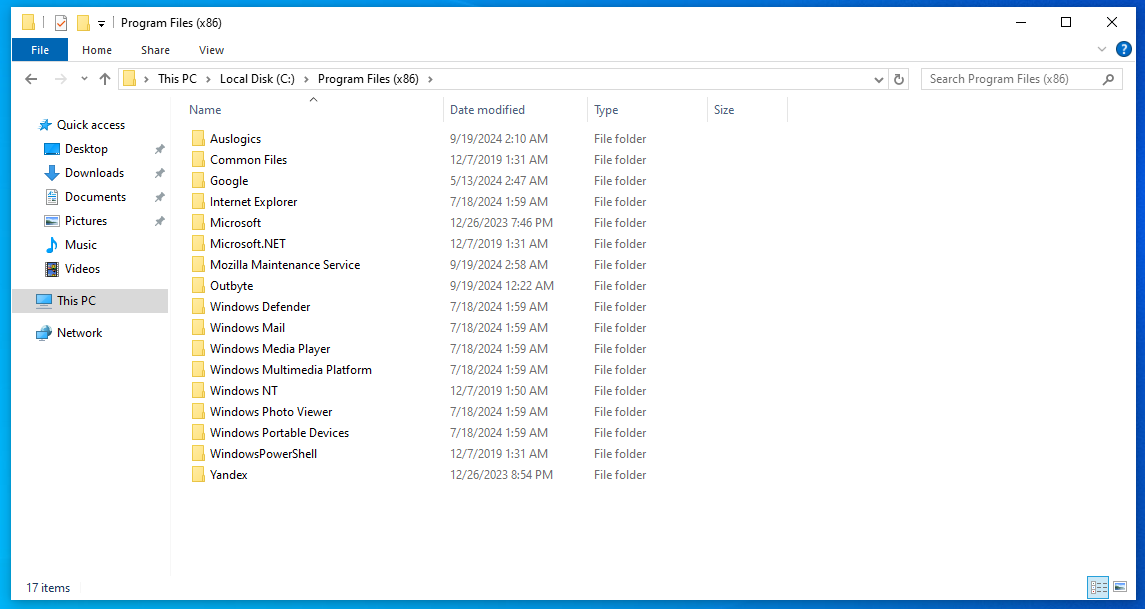Image resolution: width=1145 pixels, height=609 pixels.
Task: Switch to the View ribbon tab
Action: point(211,50)
